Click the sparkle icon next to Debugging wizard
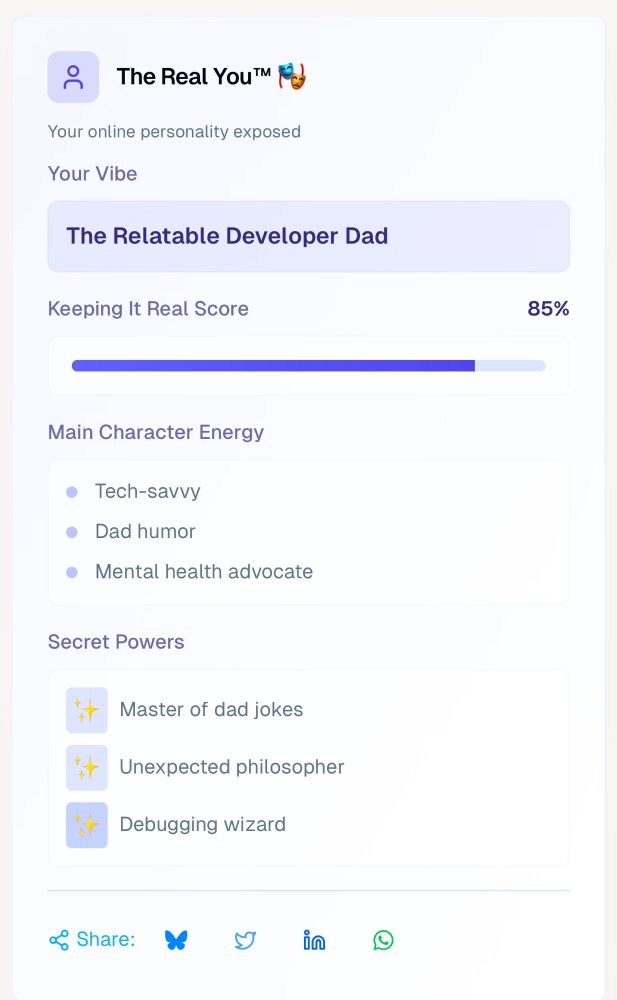The image size is (617, 1000). (x=87, y=825)
